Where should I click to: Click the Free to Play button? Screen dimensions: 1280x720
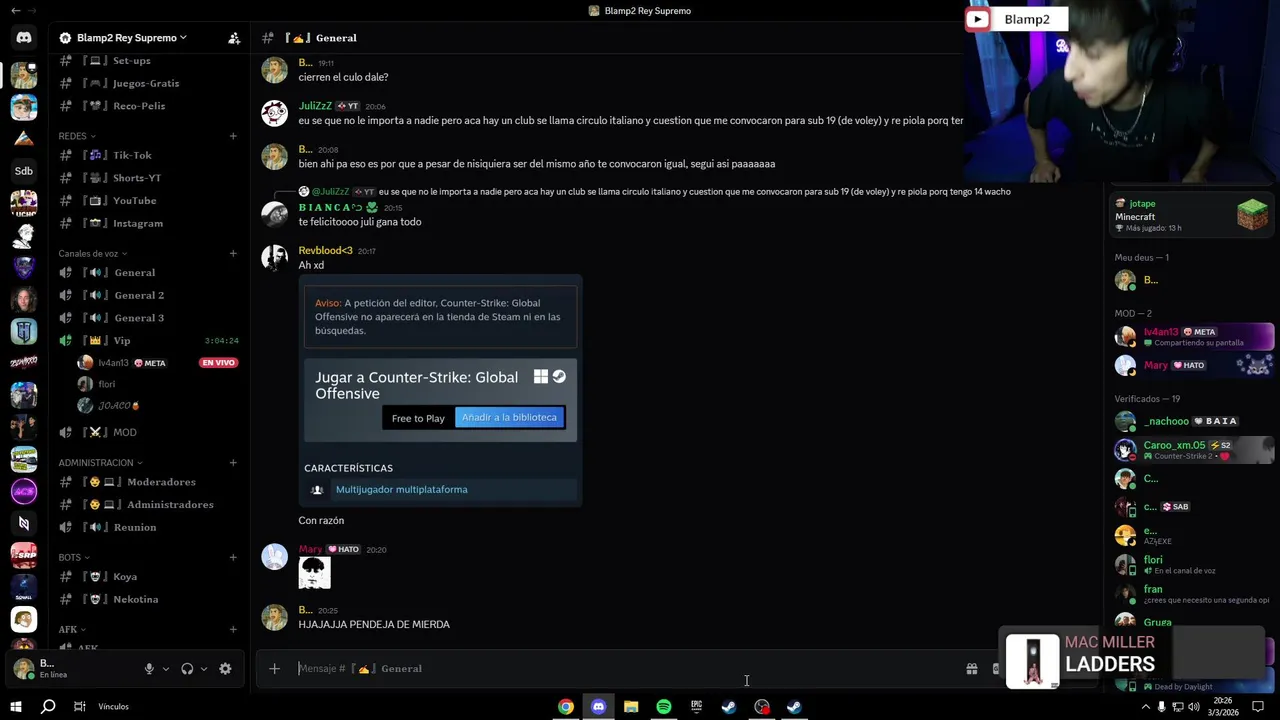pyautogui.click(x=418, y=418)
